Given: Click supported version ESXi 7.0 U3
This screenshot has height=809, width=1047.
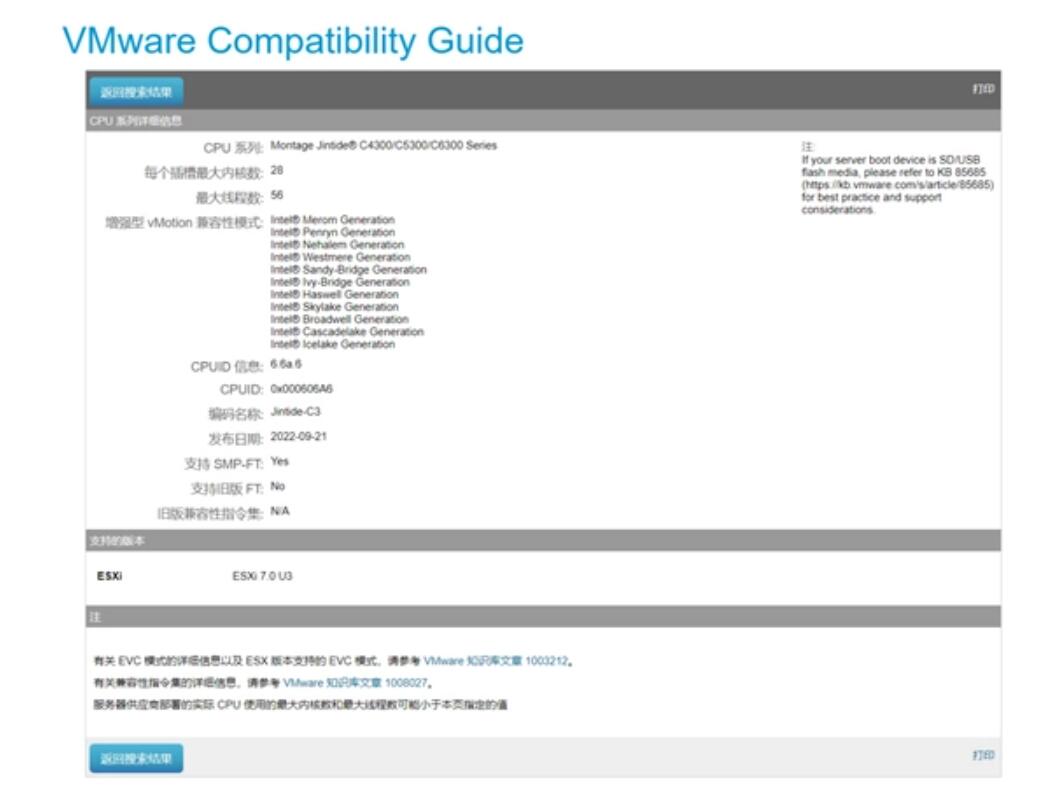Looking at the screenshot, I should pyautogui.click(x=262, y=576).
